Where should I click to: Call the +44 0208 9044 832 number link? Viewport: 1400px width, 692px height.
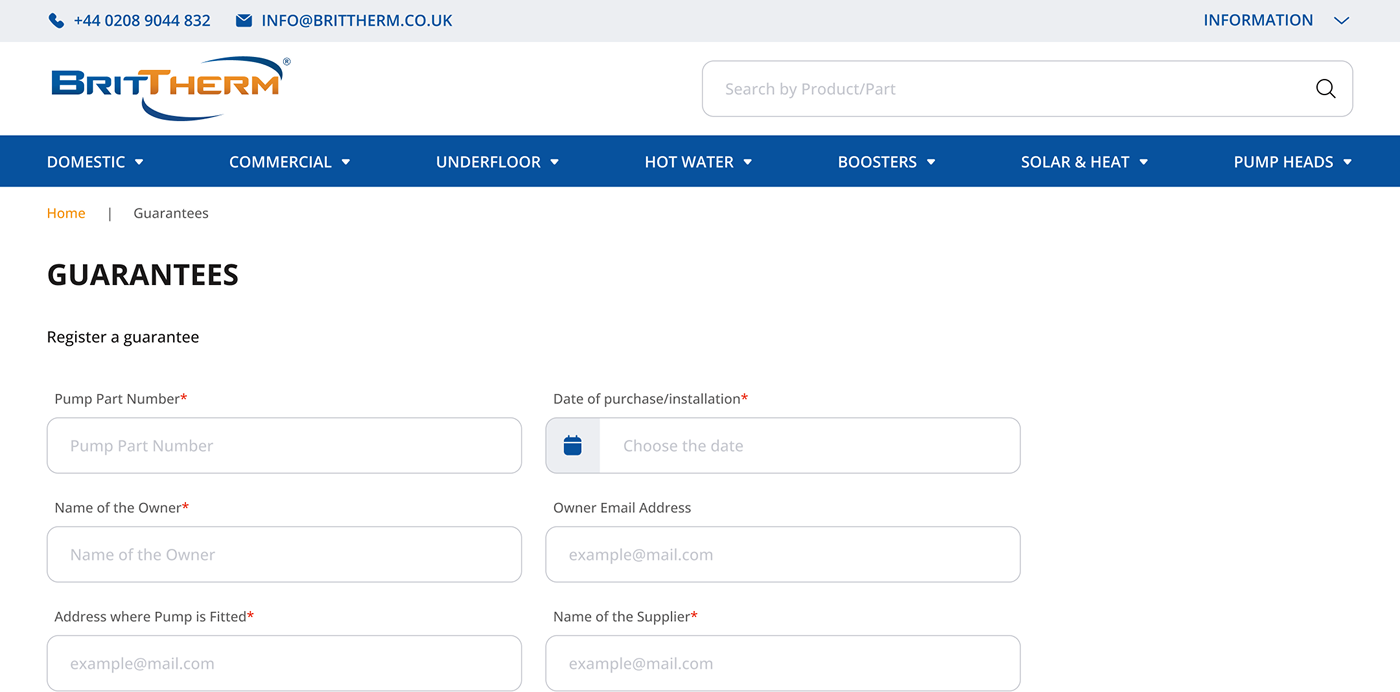142,21
